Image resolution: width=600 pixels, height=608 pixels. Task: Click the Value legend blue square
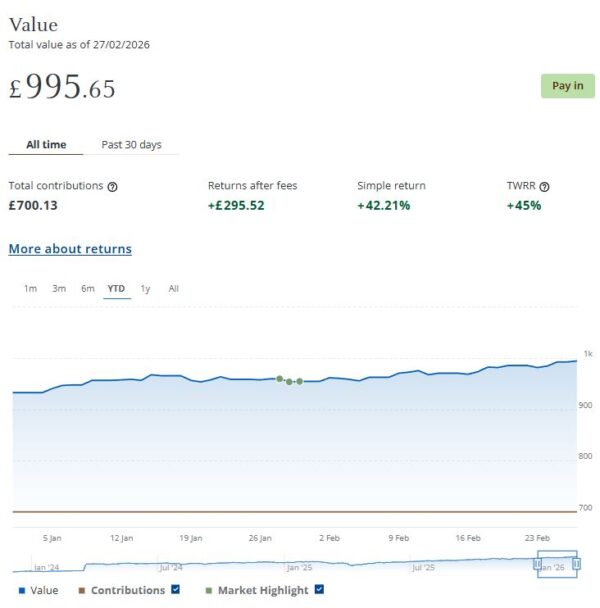pyautogui.click(x=21, y=590)
